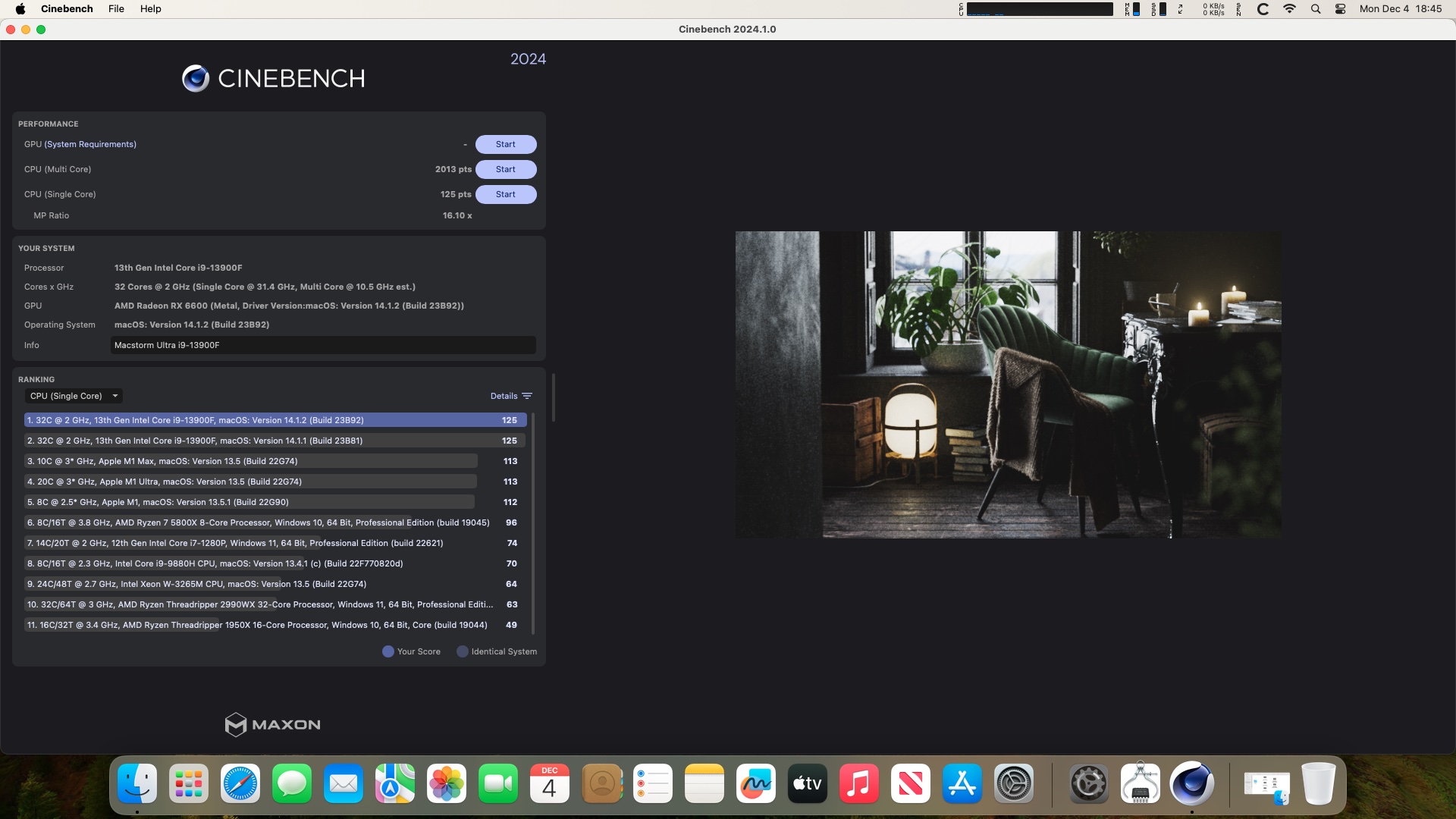Open the App Store Dock icon
Viewport: 1456px width, 819px height.
pos(962,784)
